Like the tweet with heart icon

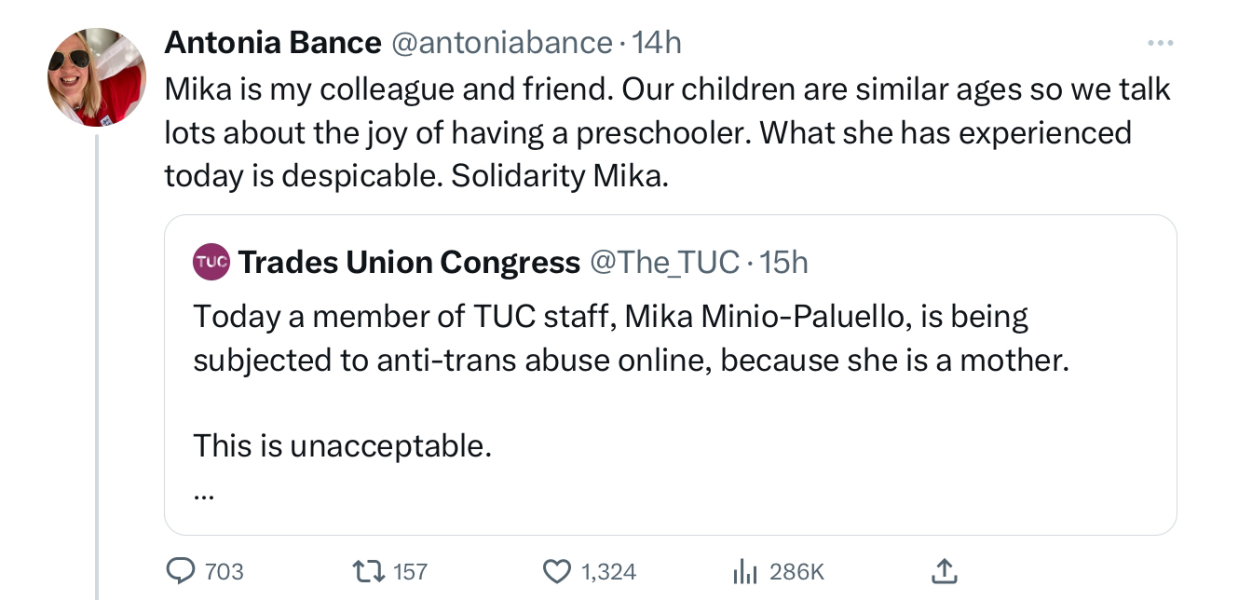click(x=555, y=571)
